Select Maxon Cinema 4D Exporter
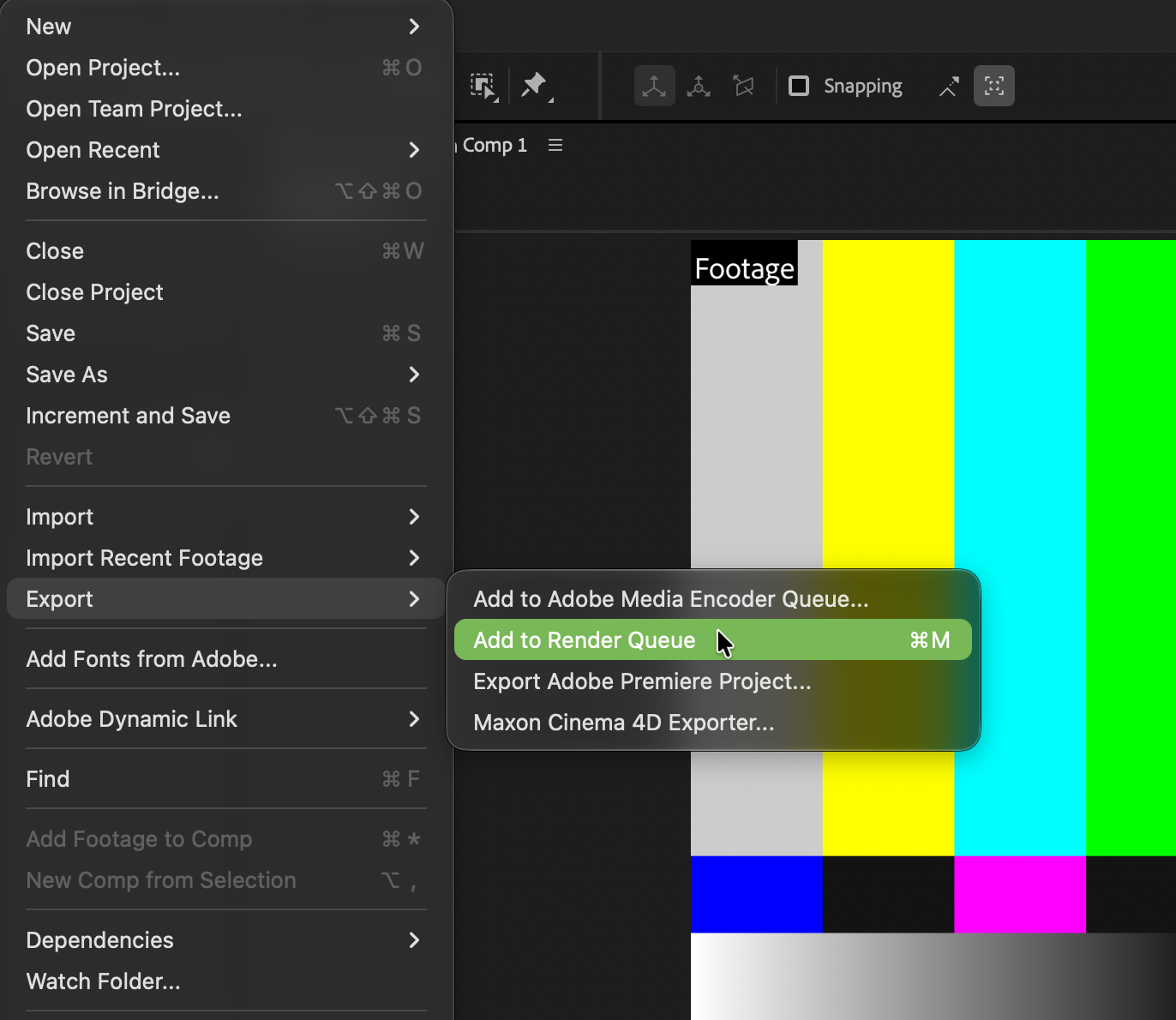 713,723
